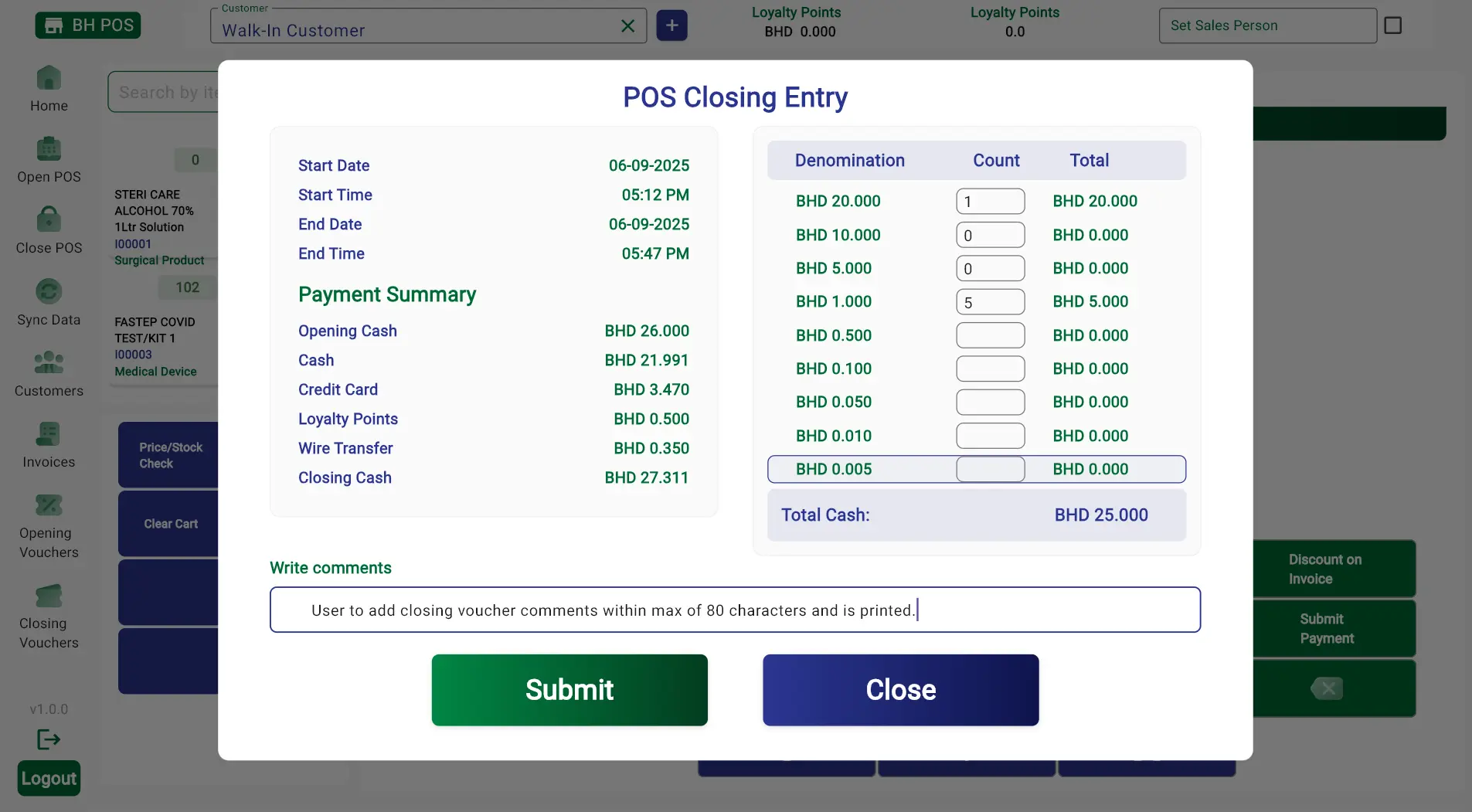Select the Open POS sidebar icon
Image resolution: width=1472 pixels, height=812 pixels.
click(x=49, y=148)
